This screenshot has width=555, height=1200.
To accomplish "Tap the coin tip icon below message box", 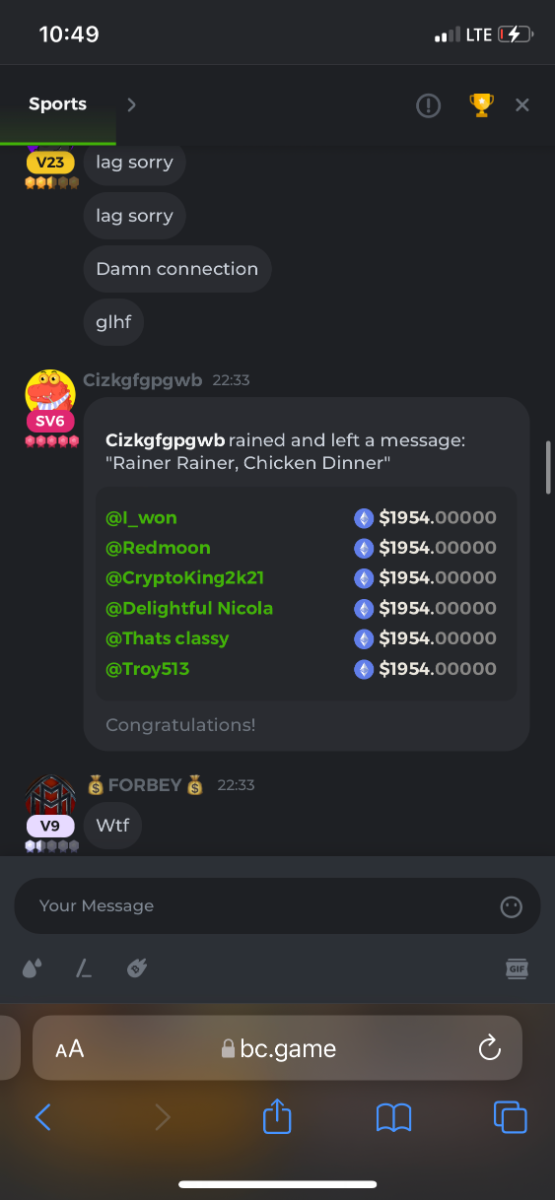I will coord(137,968).
